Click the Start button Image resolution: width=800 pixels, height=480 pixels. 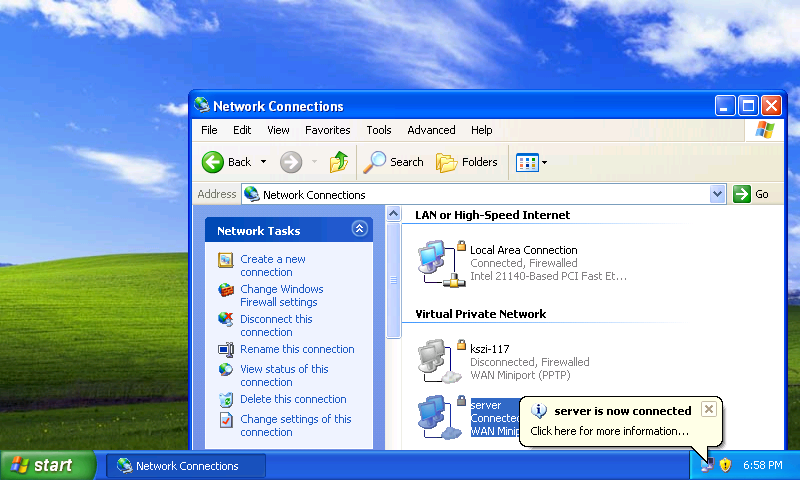47,465
